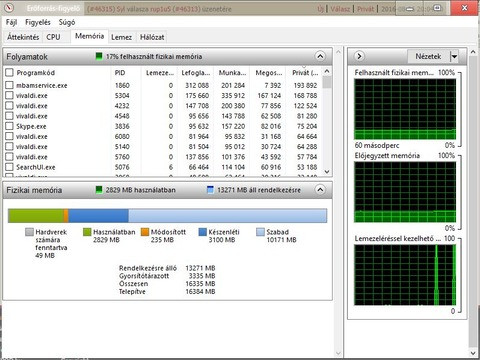Click the orange Módosított legend swatch
This screenshot has width=480, height=360.
pyautogui.click(x=145, y=232)
